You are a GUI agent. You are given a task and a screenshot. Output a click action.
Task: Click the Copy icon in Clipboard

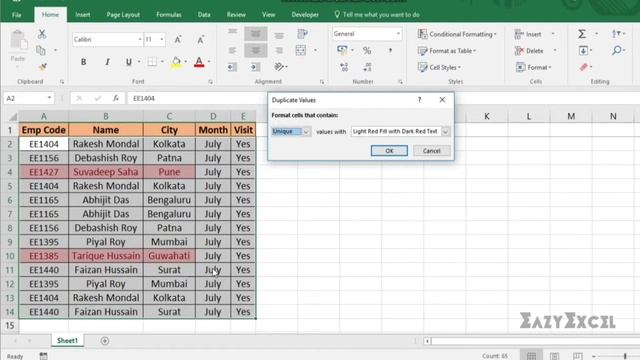point(41,50)
